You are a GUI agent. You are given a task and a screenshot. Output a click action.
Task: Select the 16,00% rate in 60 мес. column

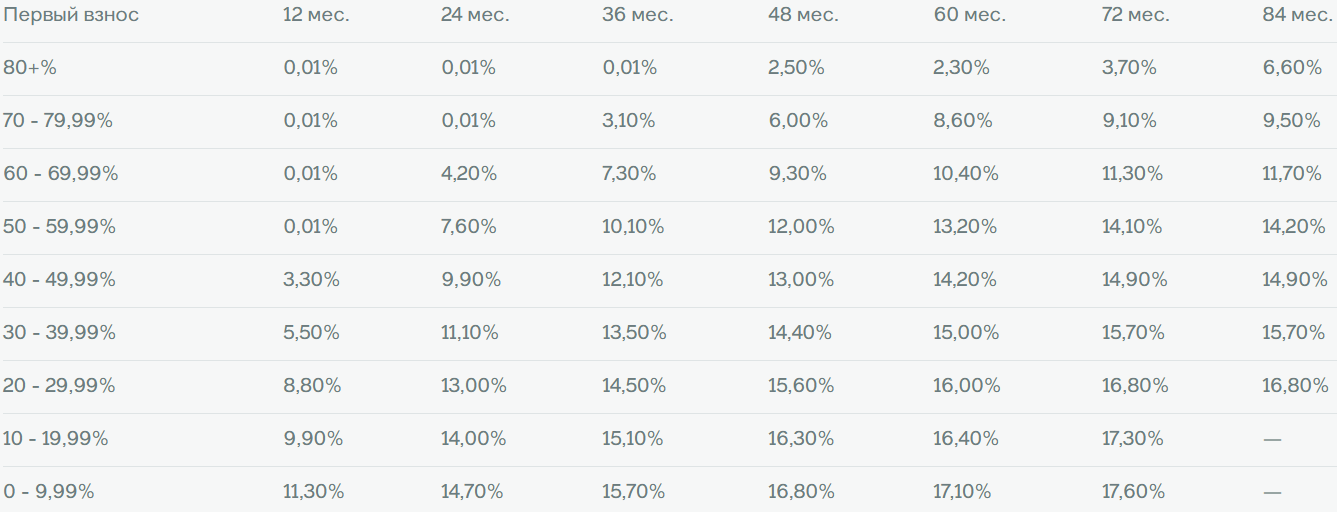(x=967, y=386)
